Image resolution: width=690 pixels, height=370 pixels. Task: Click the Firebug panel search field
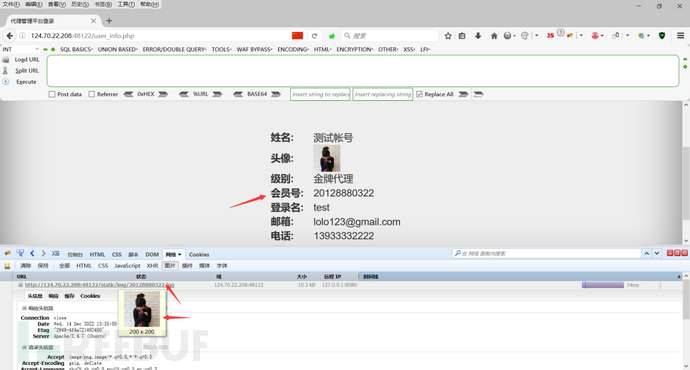[546, 253]
